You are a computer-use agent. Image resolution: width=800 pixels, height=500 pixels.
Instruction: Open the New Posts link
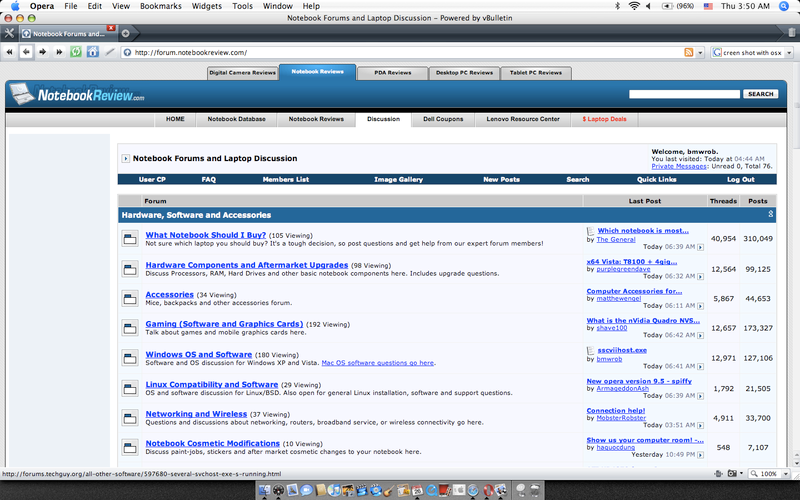502,180
